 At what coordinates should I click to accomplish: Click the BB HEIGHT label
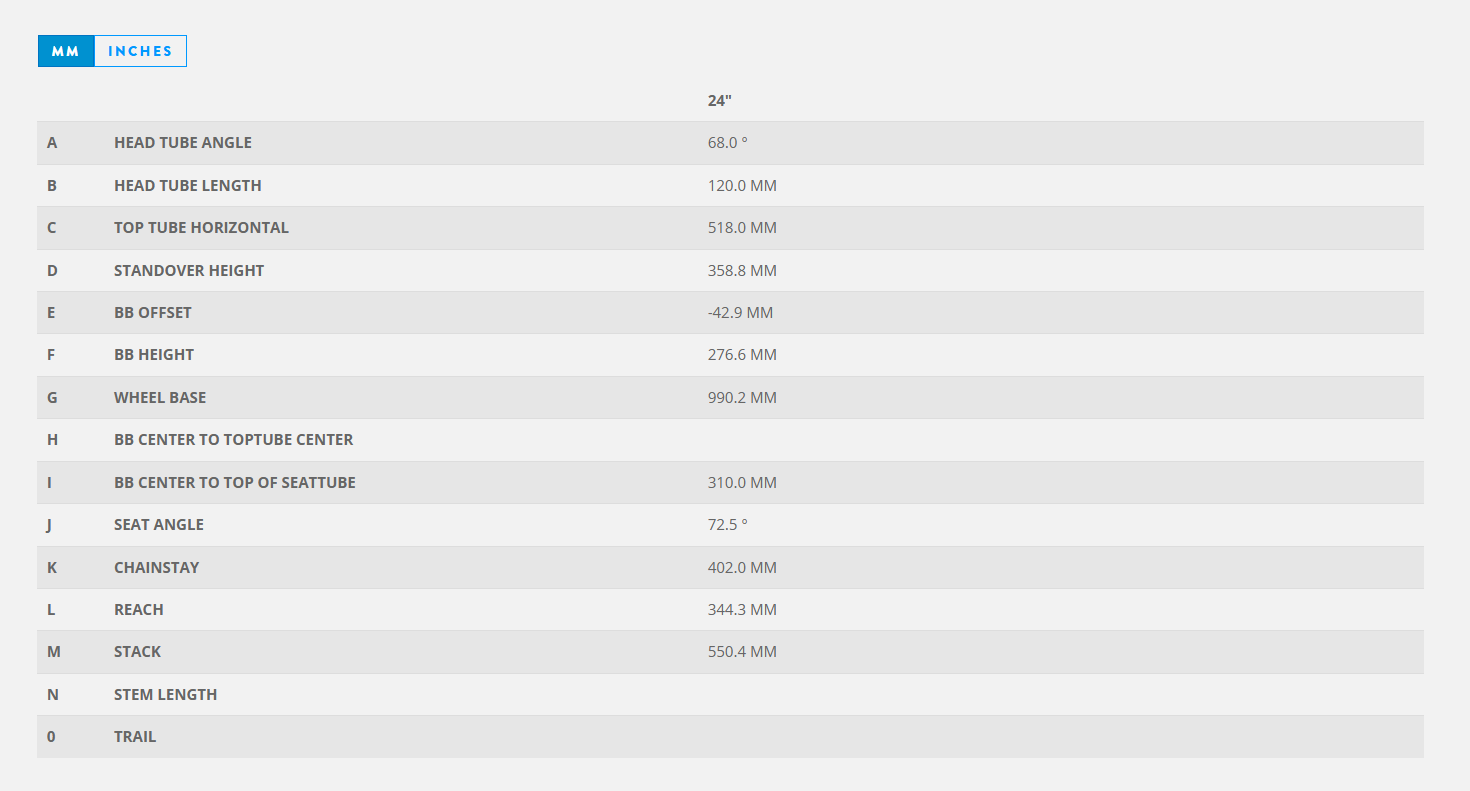pos(154,355)
